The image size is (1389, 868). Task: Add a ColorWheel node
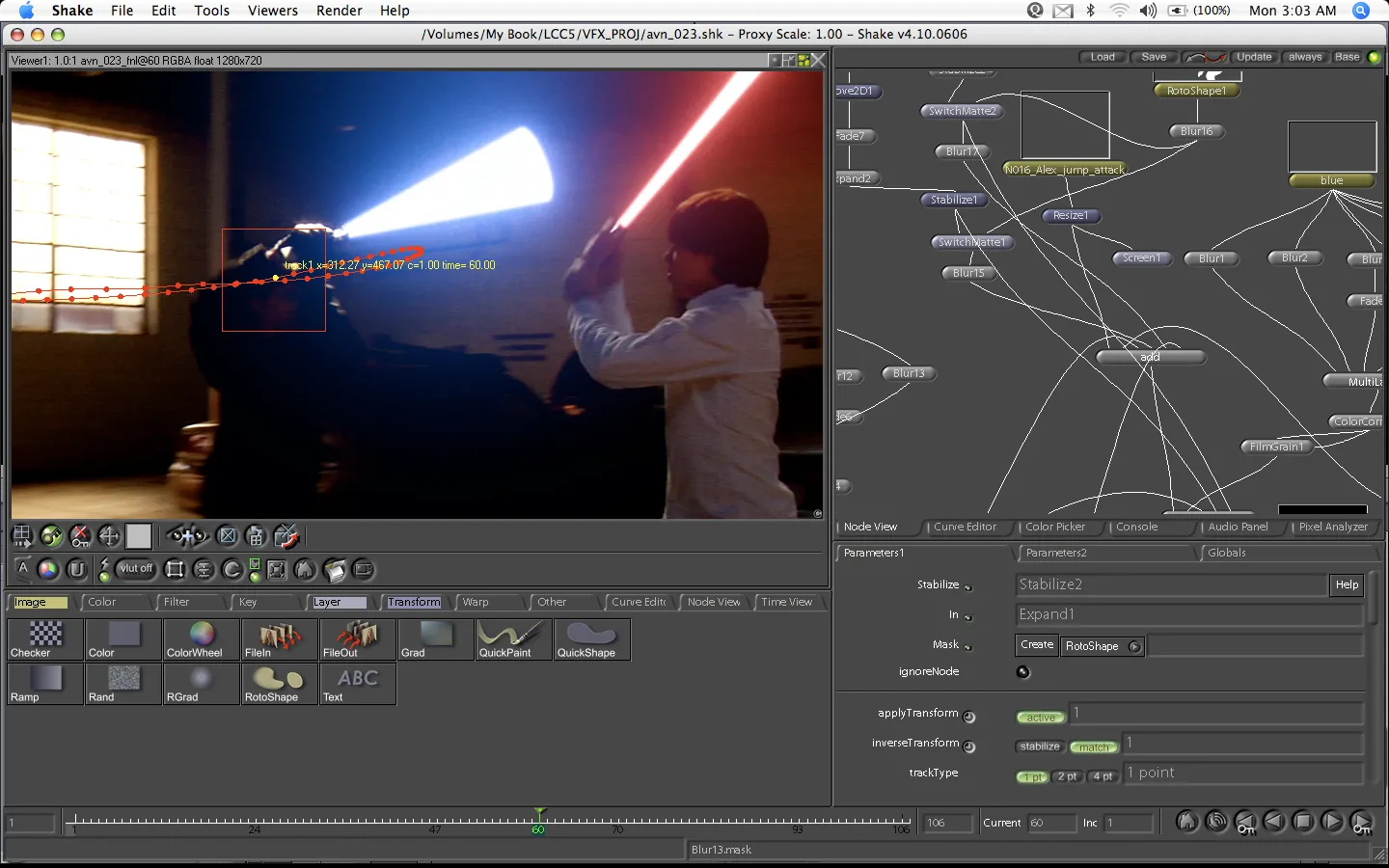pos(201,638)
